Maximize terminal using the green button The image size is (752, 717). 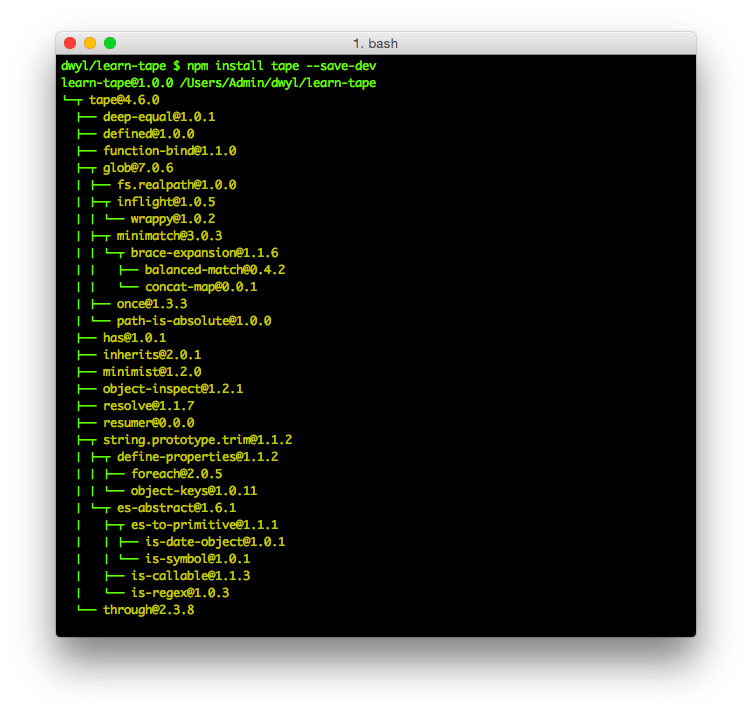click(110, 43)
